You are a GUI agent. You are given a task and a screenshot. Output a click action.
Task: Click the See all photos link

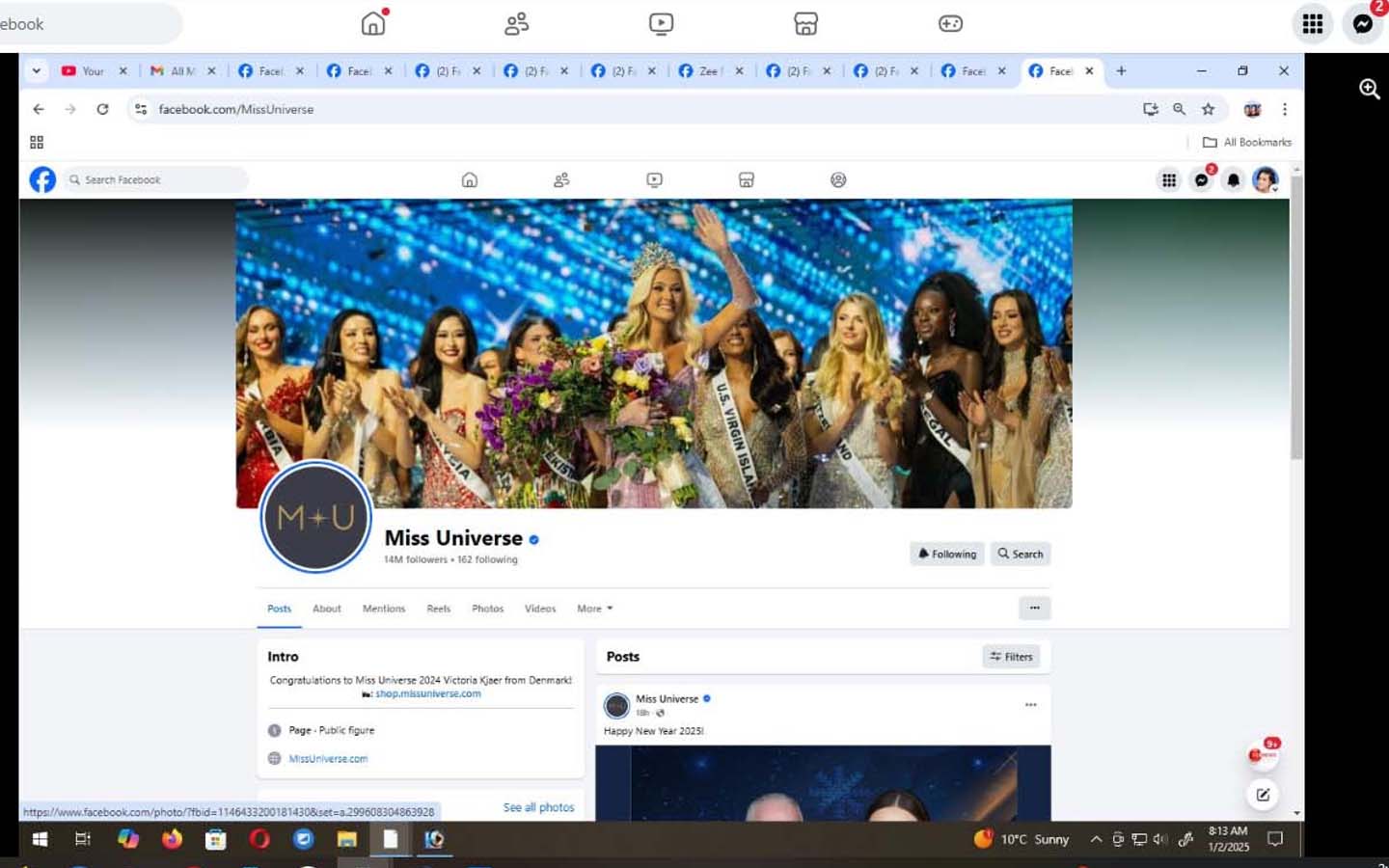pyautogui.click(x=538, y=807)
